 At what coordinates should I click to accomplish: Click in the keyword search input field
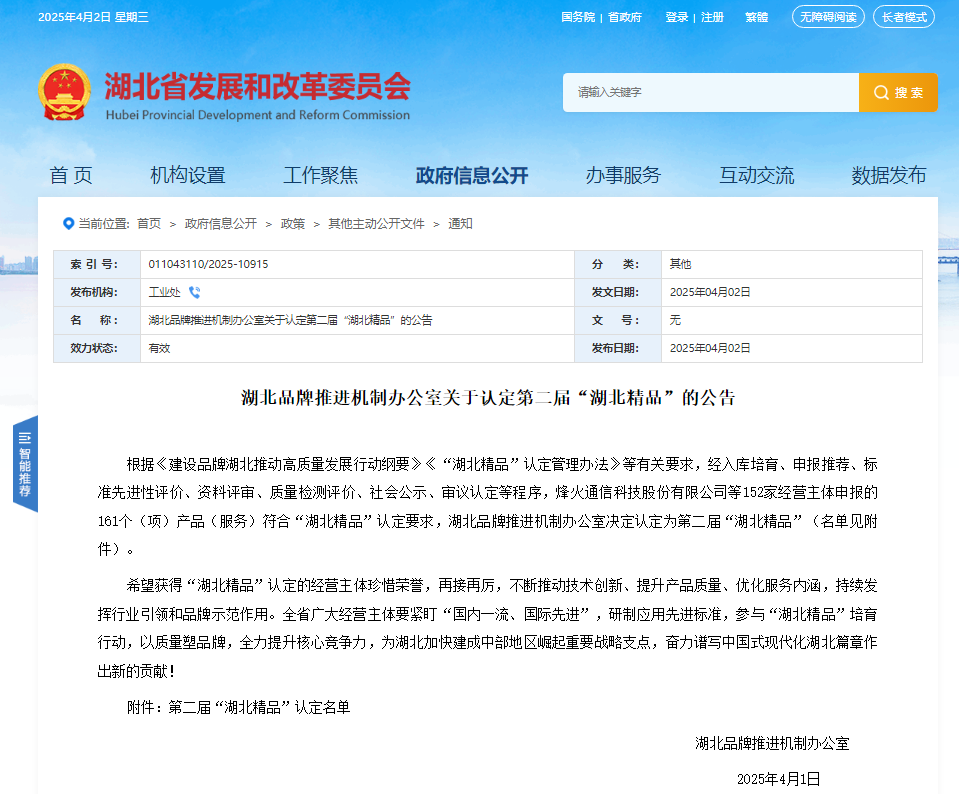710,92
